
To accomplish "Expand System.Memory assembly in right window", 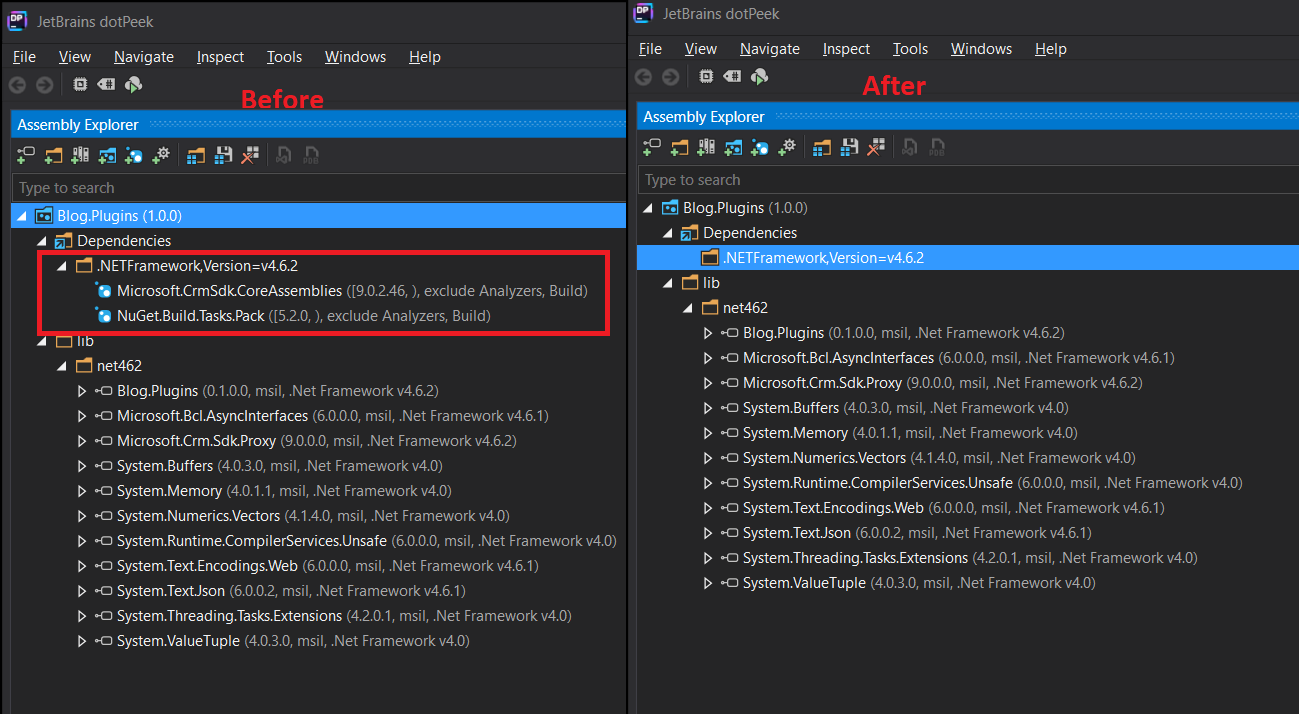I will (x=708, y=433).
